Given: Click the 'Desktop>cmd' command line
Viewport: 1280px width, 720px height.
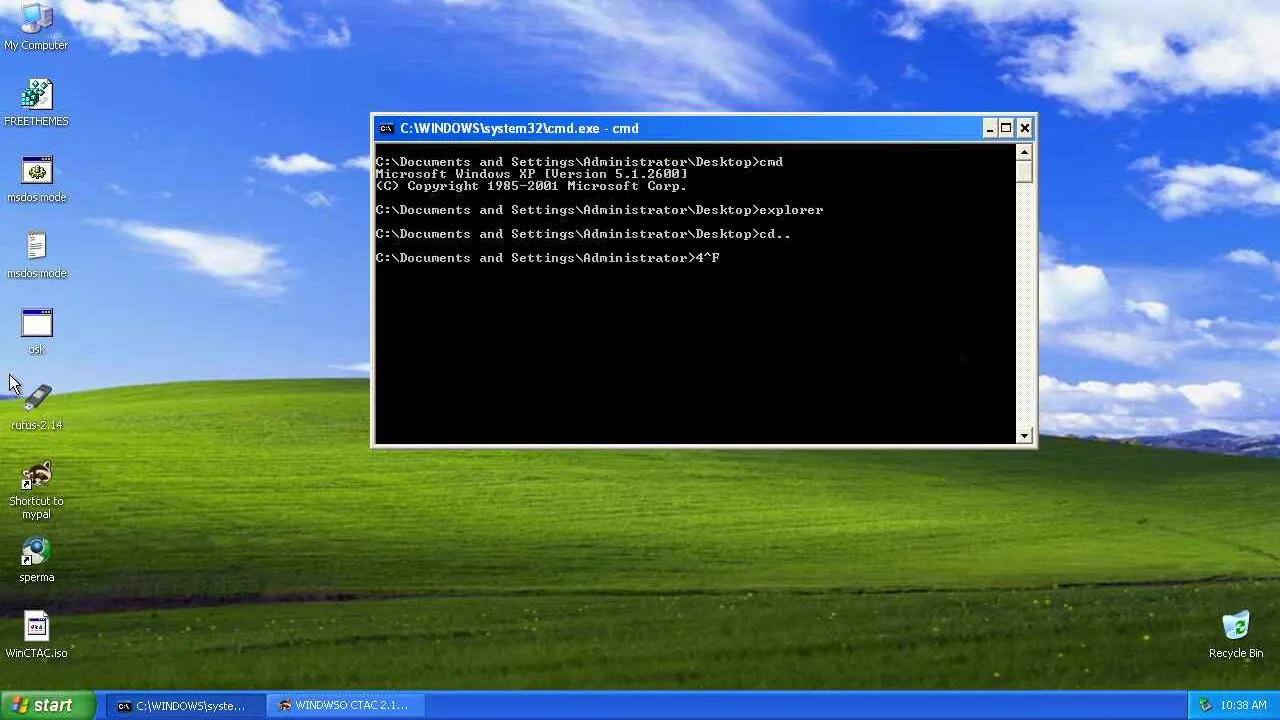Looking at the screenshot, I should coord(579,162).
